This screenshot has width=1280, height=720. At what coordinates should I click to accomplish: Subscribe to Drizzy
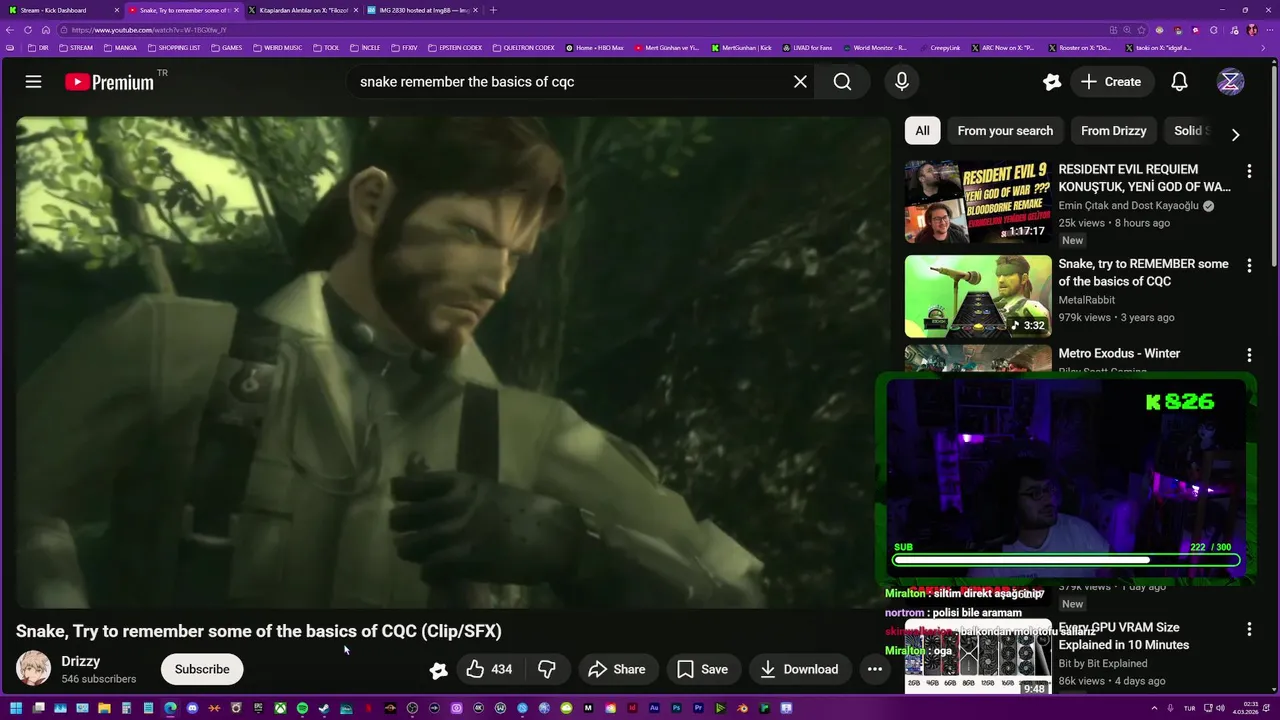pos(202,669)
